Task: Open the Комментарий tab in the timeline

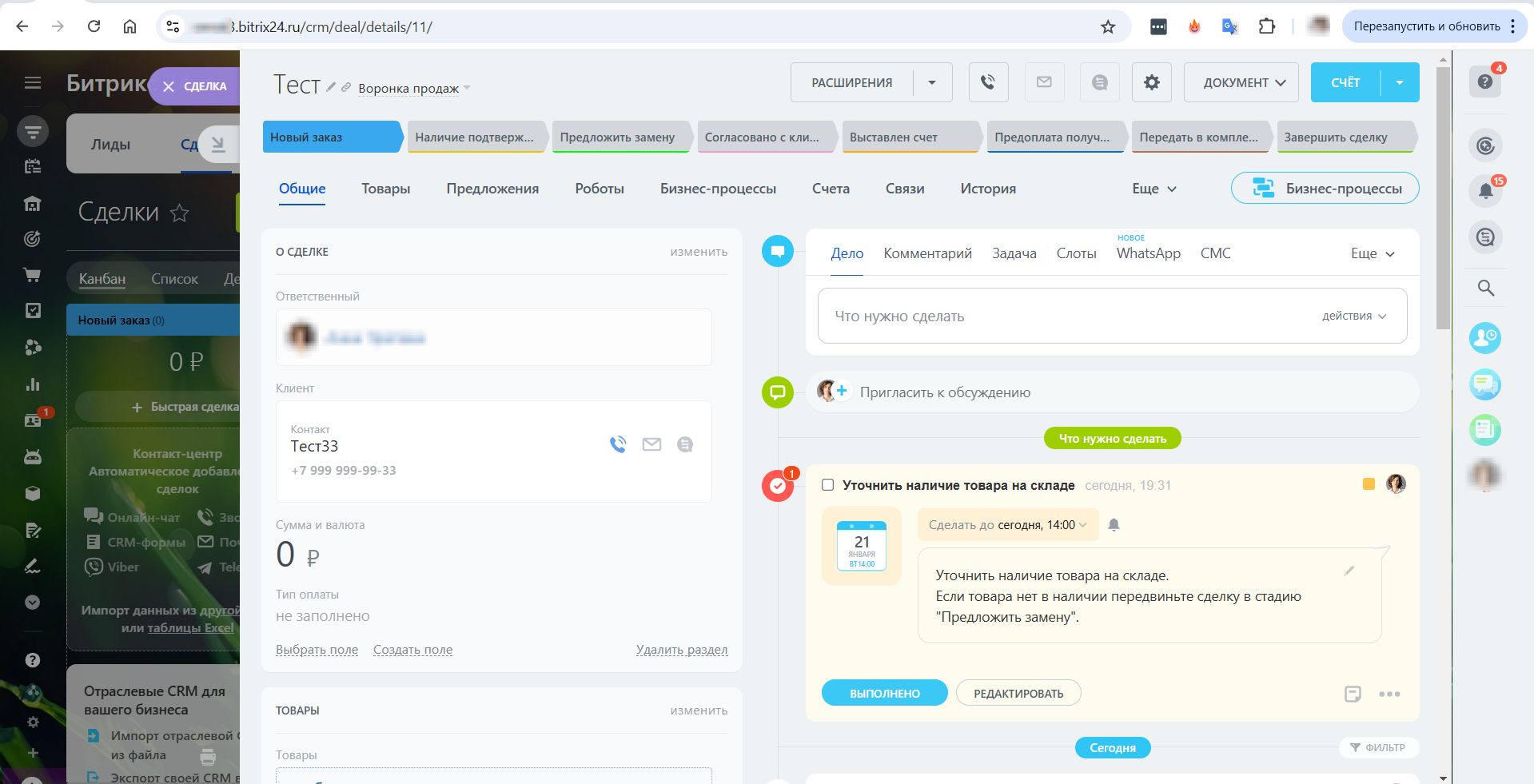Action: [927, 253]
